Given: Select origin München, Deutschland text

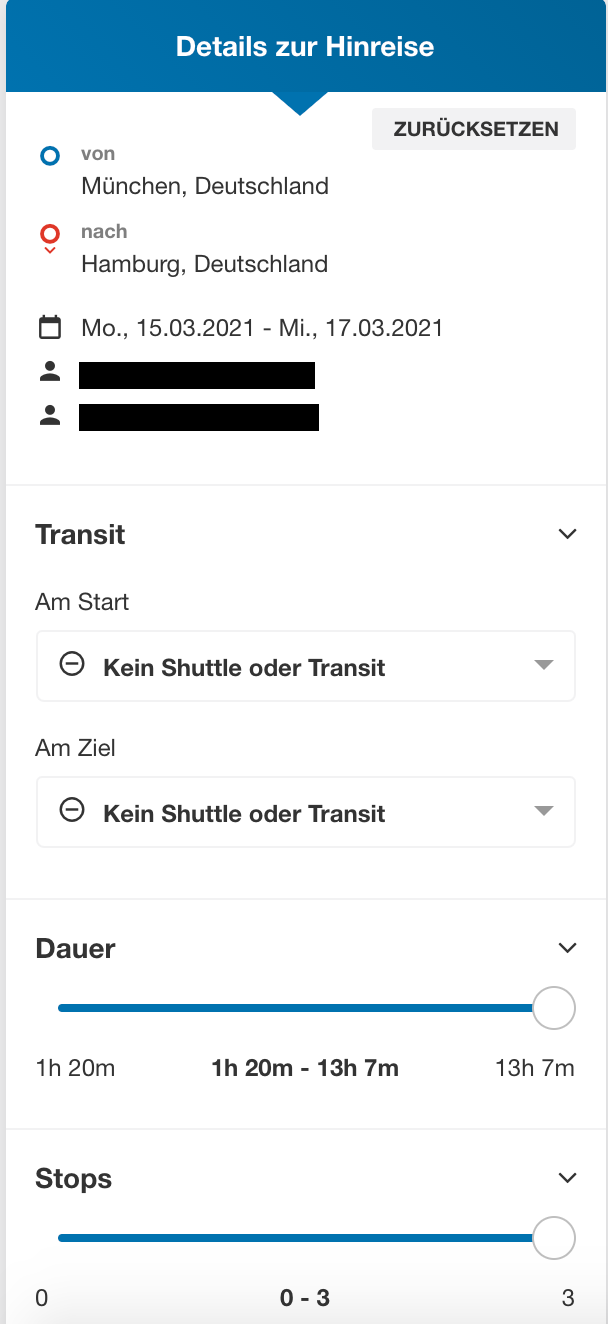Looking at the screenshot, I should tap(205, 186).
